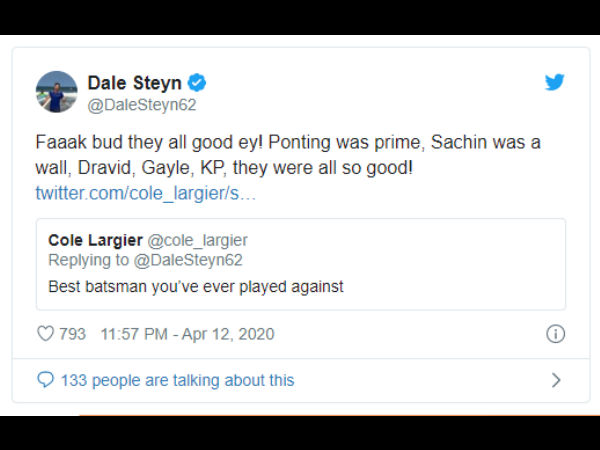Open Dale Steyn's profile avatar picture
The width and height of the screenshot is (600, 450).
[56, 91]
